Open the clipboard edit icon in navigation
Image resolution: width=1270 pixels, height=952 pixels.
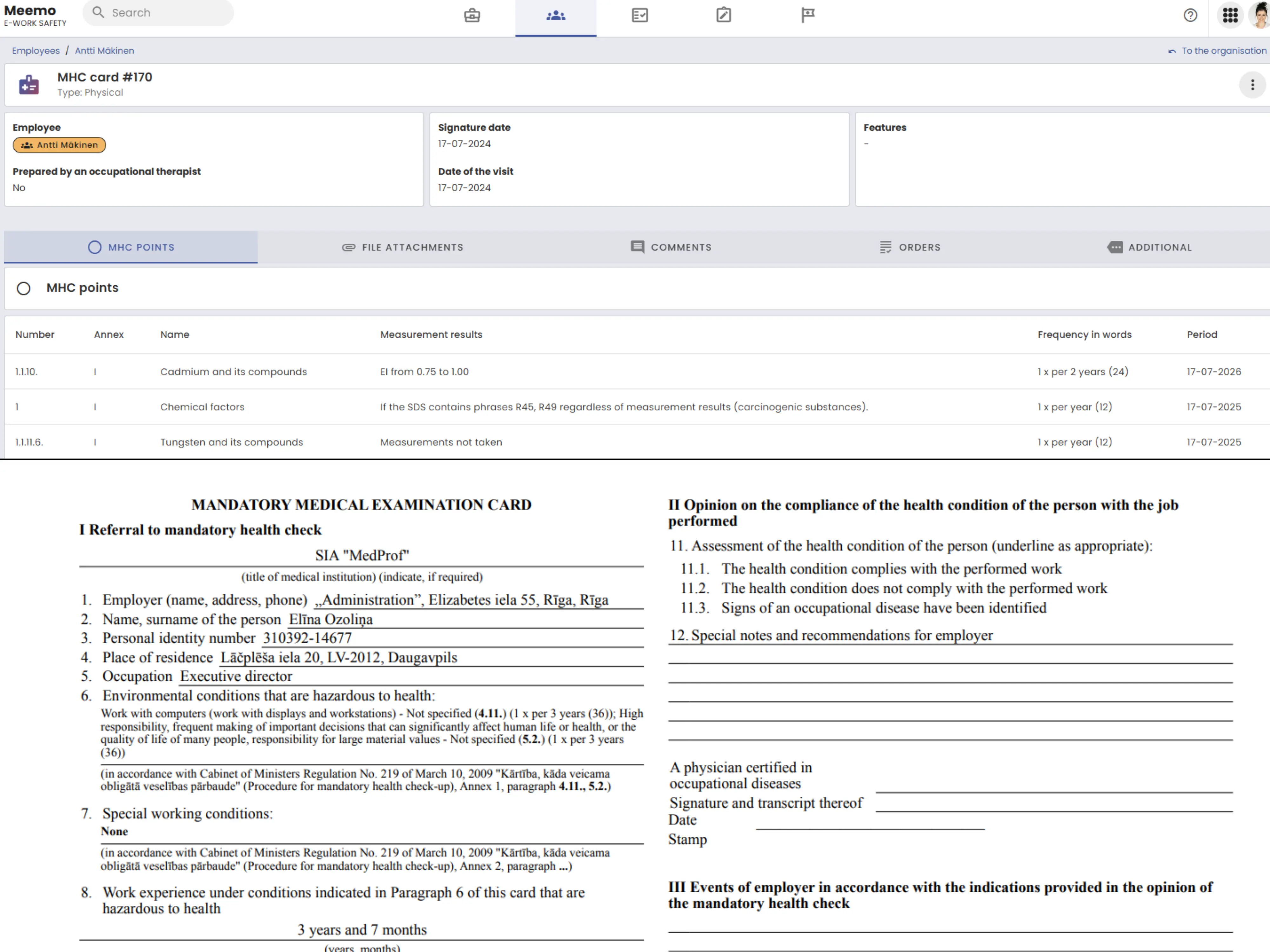723,15
